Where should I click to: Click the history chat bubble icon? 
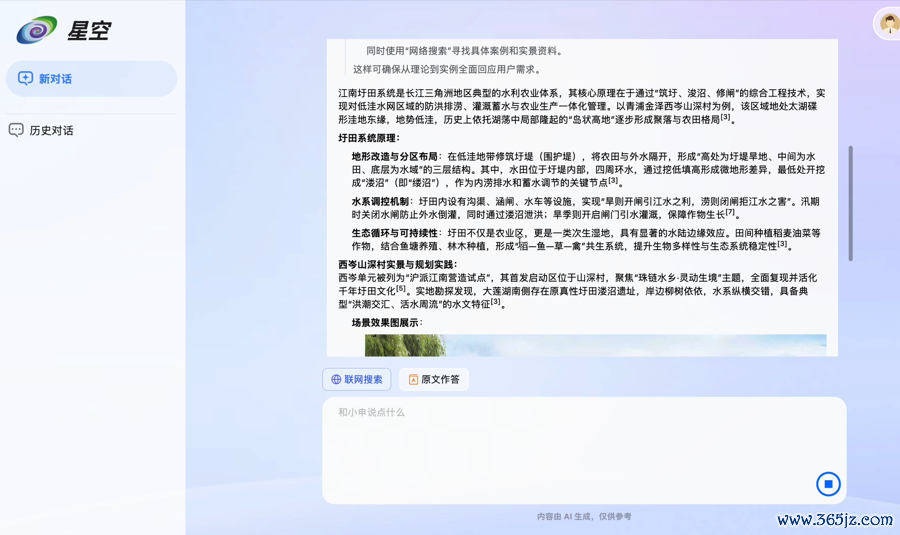click(16, 130)
